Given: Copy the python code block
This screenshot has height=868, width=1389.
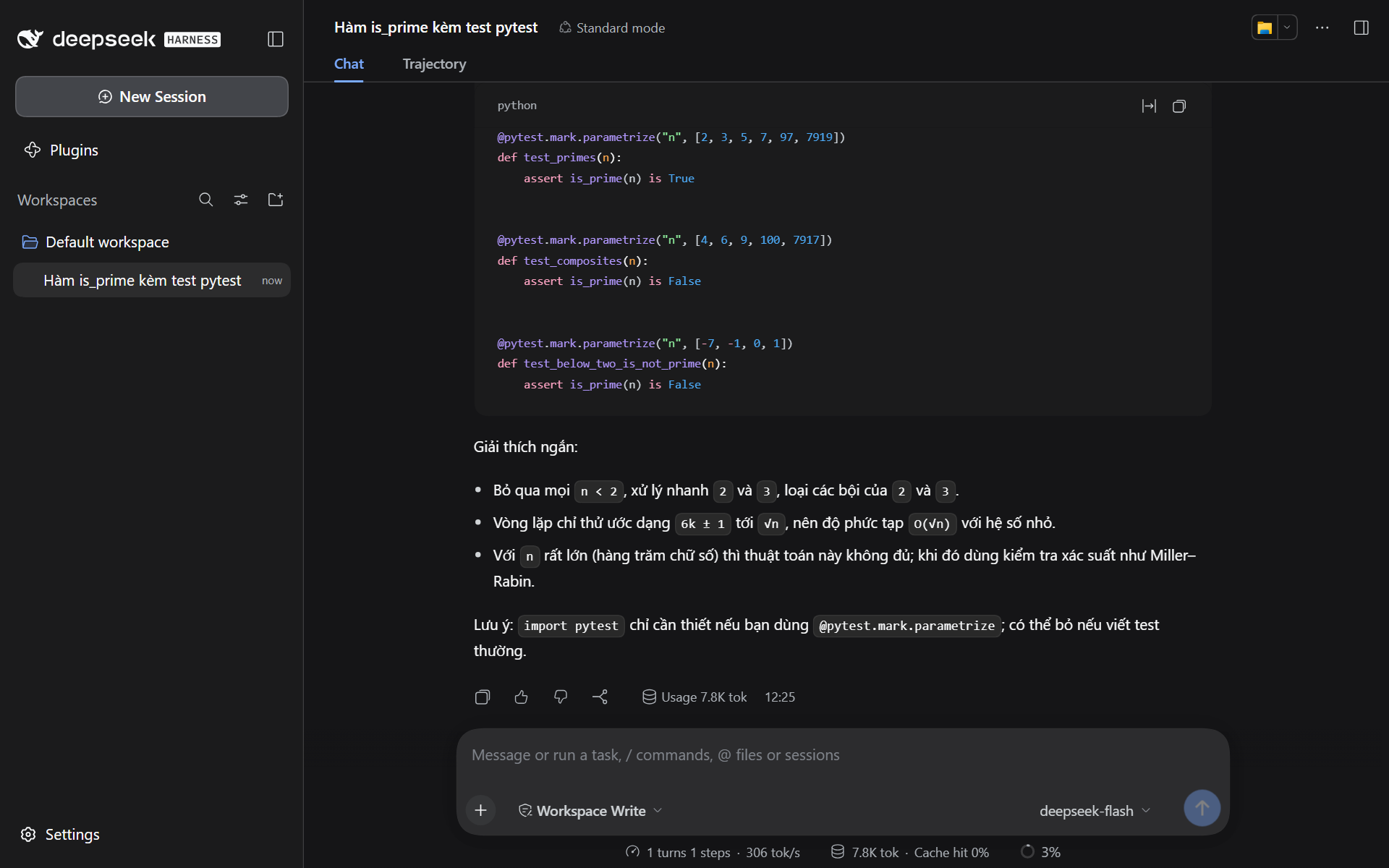Looking at the screenshot, I should point(1179,106).
